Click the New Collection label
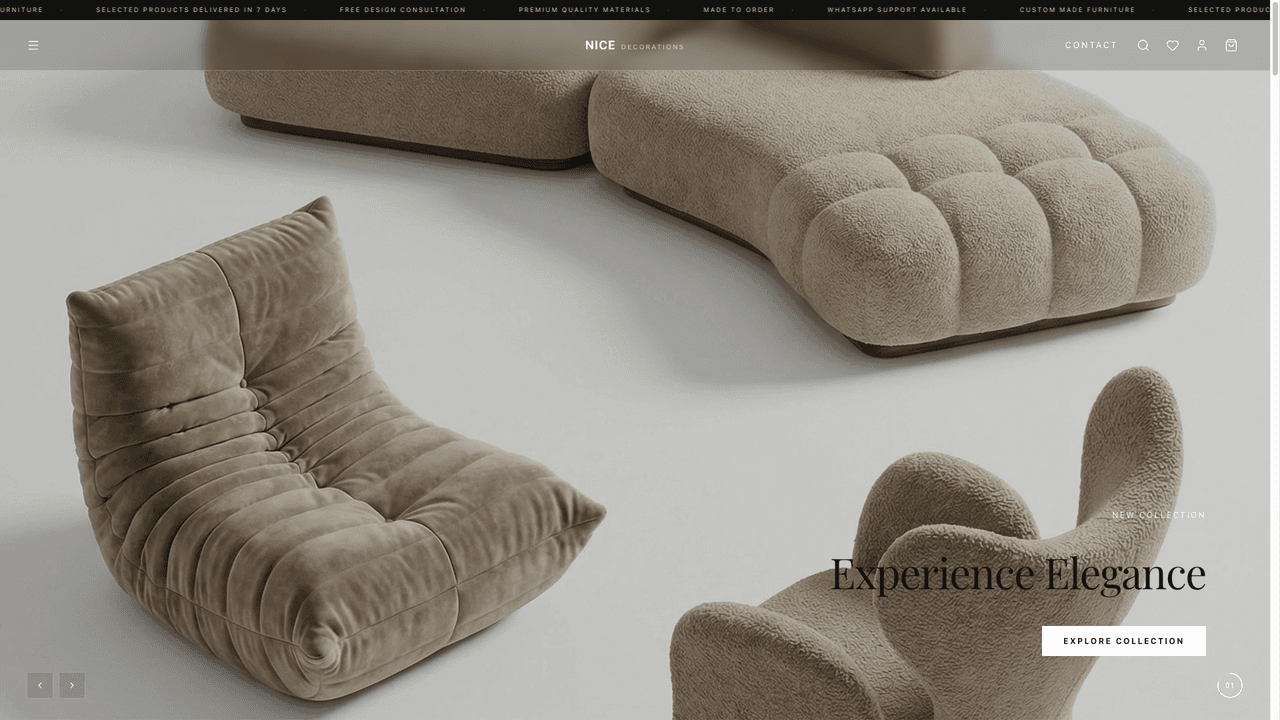 (x=1159, y=515)
